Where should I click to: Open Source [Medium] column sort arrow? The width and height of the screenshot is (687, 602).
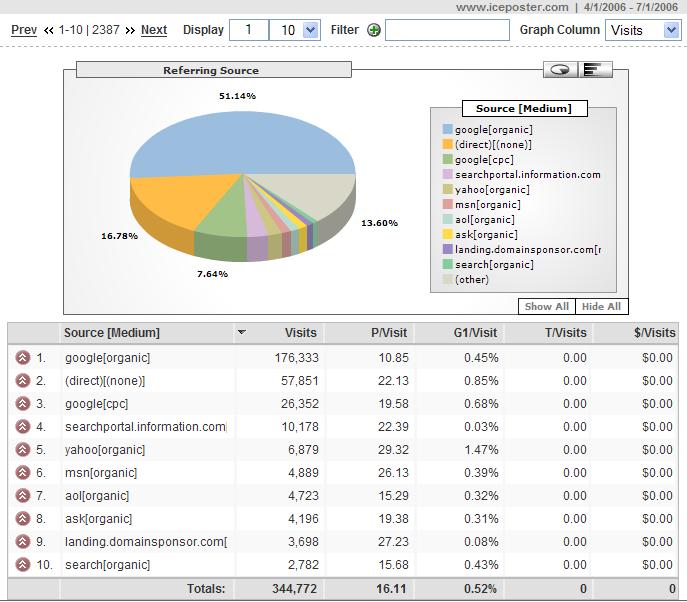[x=241, y=332]
